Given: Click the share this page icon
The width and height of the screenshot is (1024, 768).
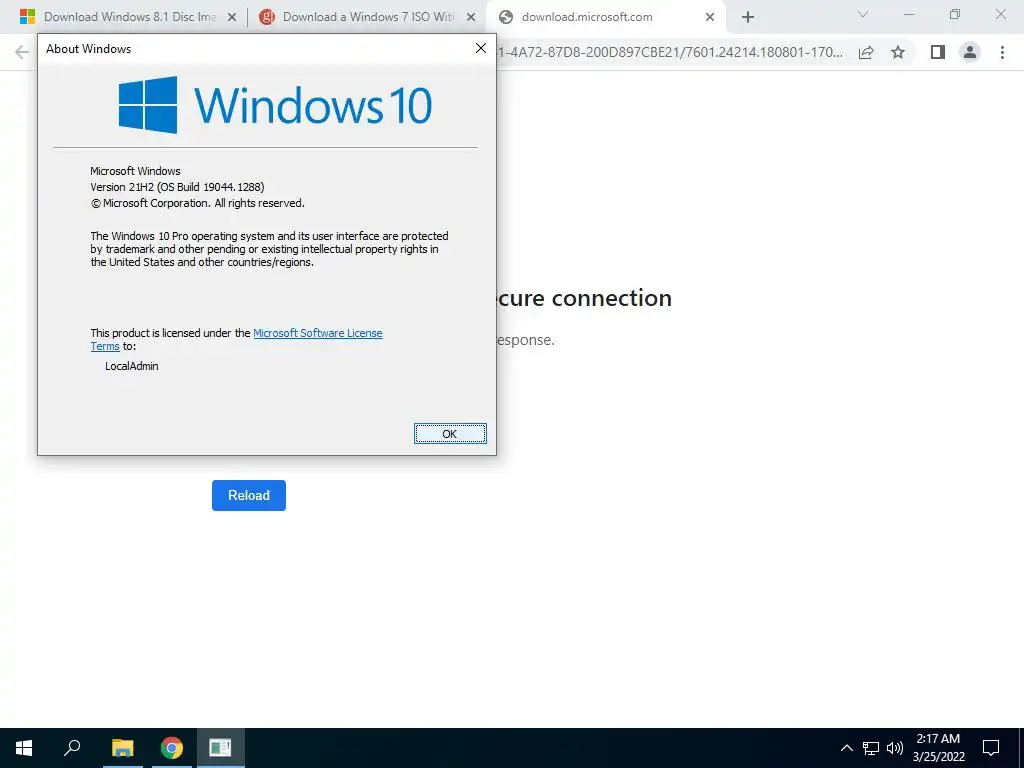Looking at the screenshot, I should 866,52.
